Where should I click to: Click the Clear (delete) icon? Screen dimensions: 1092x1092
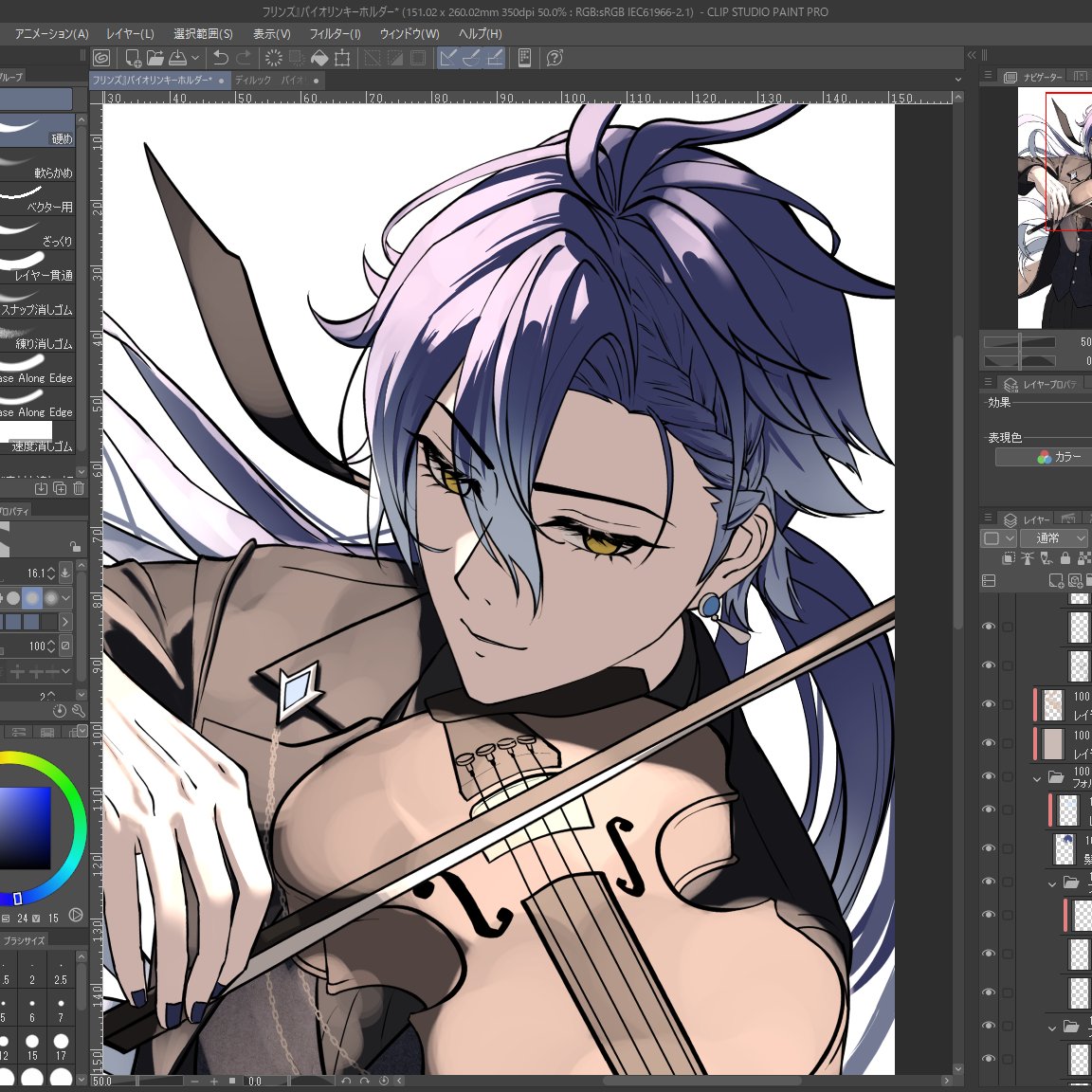(x=274, y=58)
